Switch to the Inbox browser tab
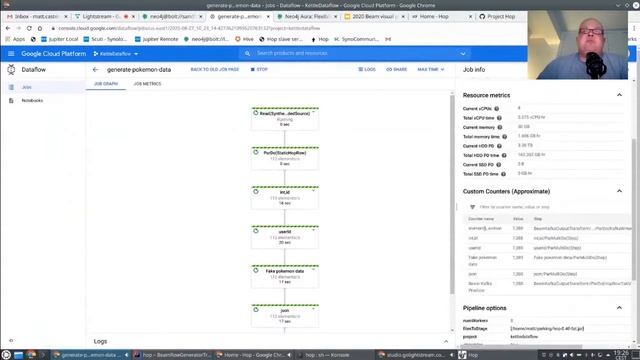 point(37,17)
